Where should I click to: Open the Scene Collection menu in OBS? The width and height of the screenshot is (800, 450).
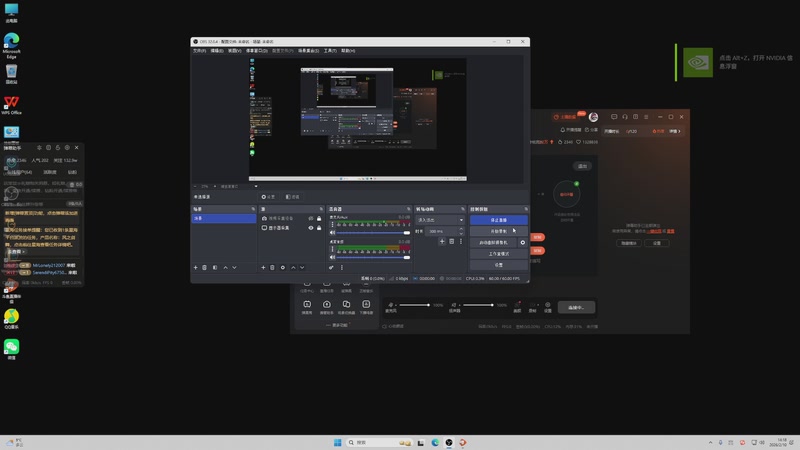click(x=308, y=51)
